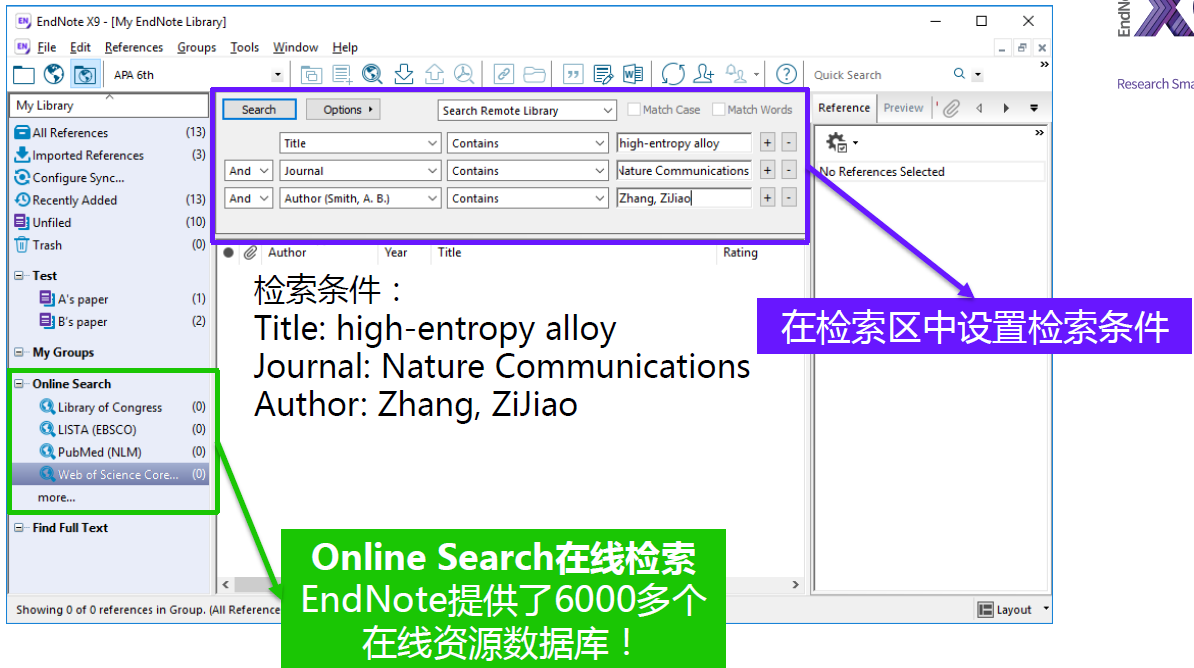The width and height of the screenshot is (1194, 668).
Task: Open Contains dropdown in Title row
Action: pos(599,143)
